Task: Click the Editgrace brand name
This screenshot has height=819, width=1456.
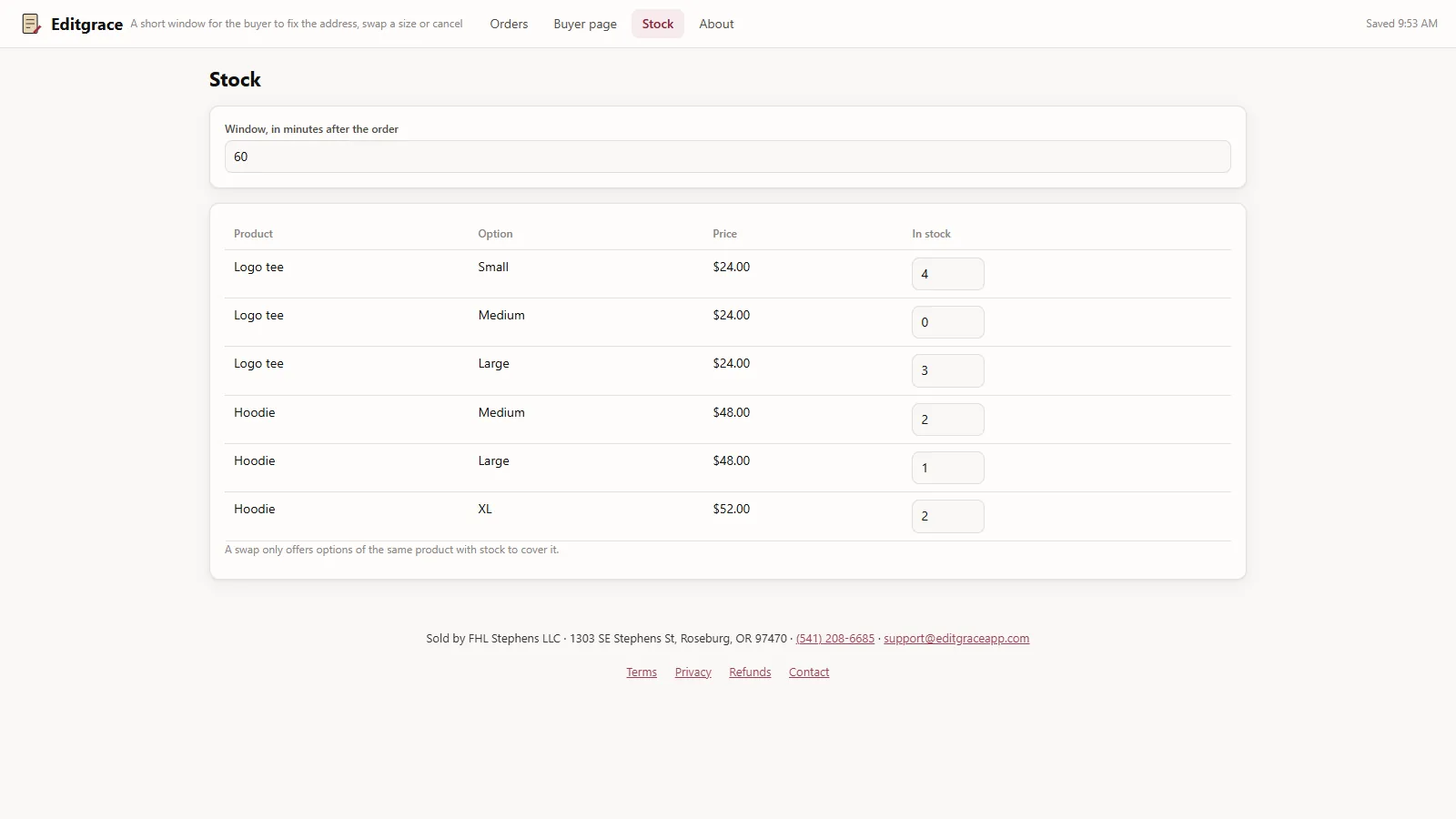Action: pos(86,25)
